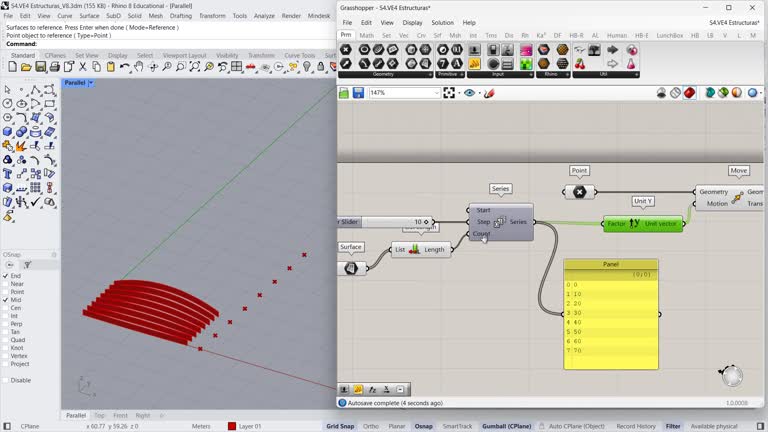Tick the Disable osnap checkbox
The width and height of the screenshot is (768, 432).
point(6,380)
